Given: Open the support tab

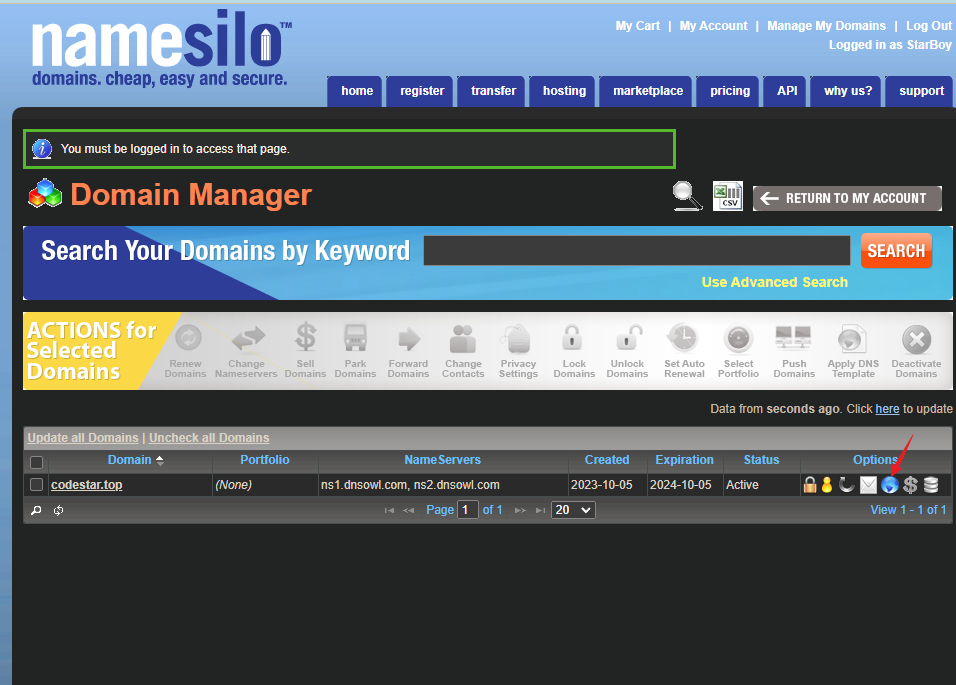Looking at the screenshot, I should tap(921, 91).
